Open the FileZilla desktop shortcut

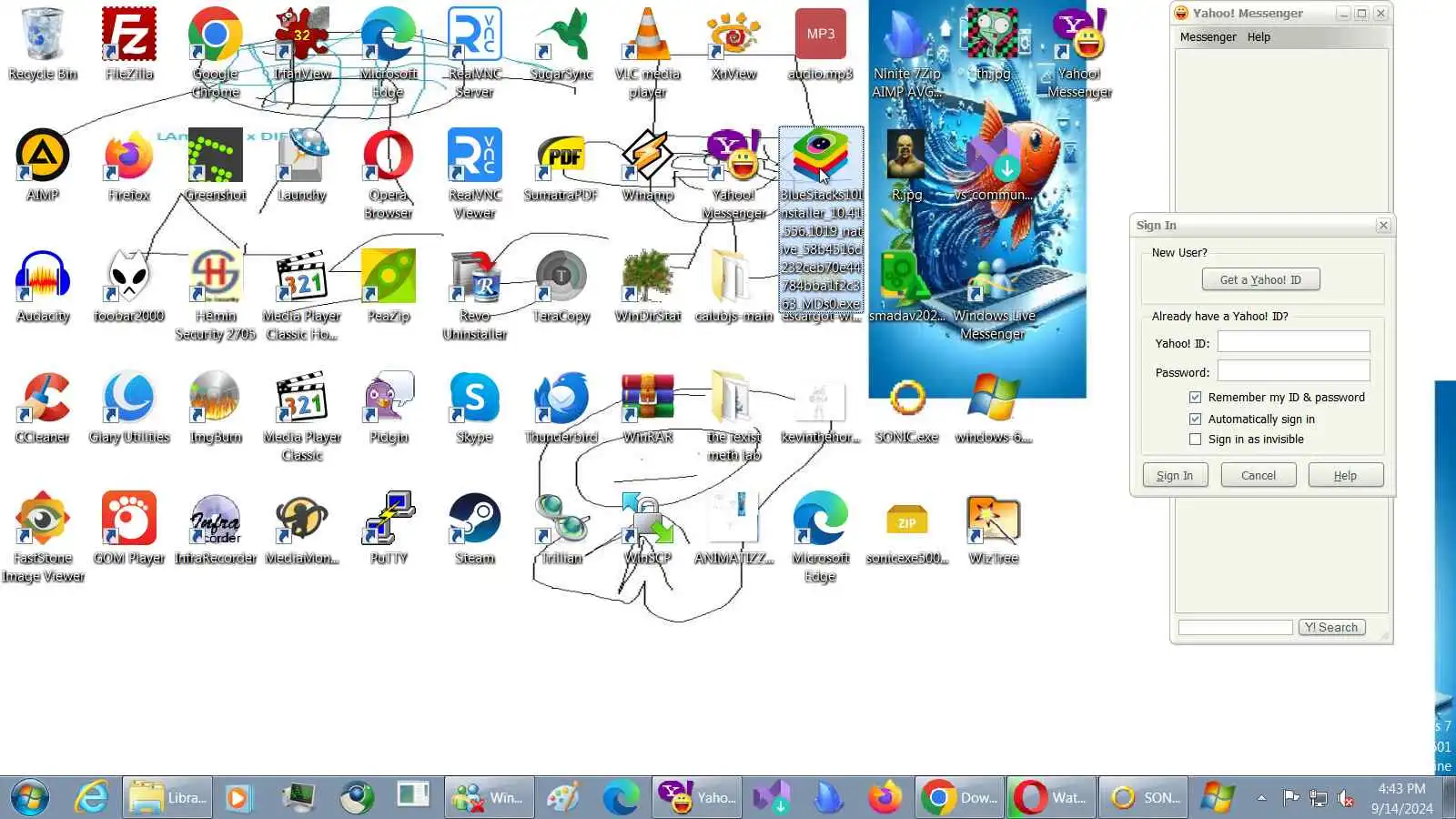click(128, 44)
